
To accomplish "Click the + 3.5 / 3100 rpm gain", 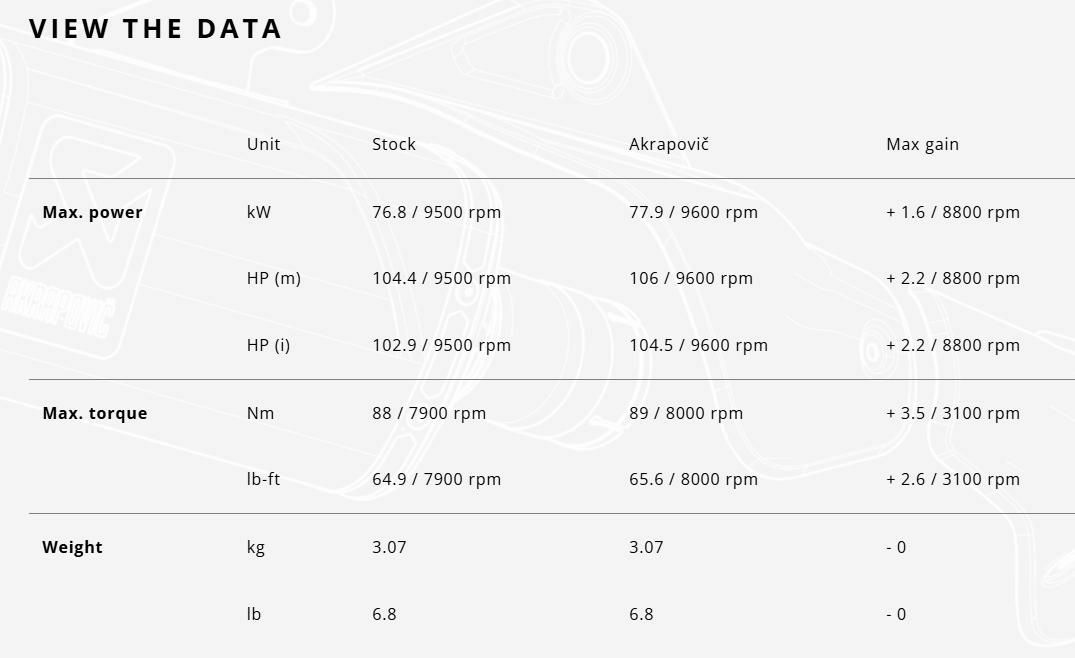I will point(952,413).
